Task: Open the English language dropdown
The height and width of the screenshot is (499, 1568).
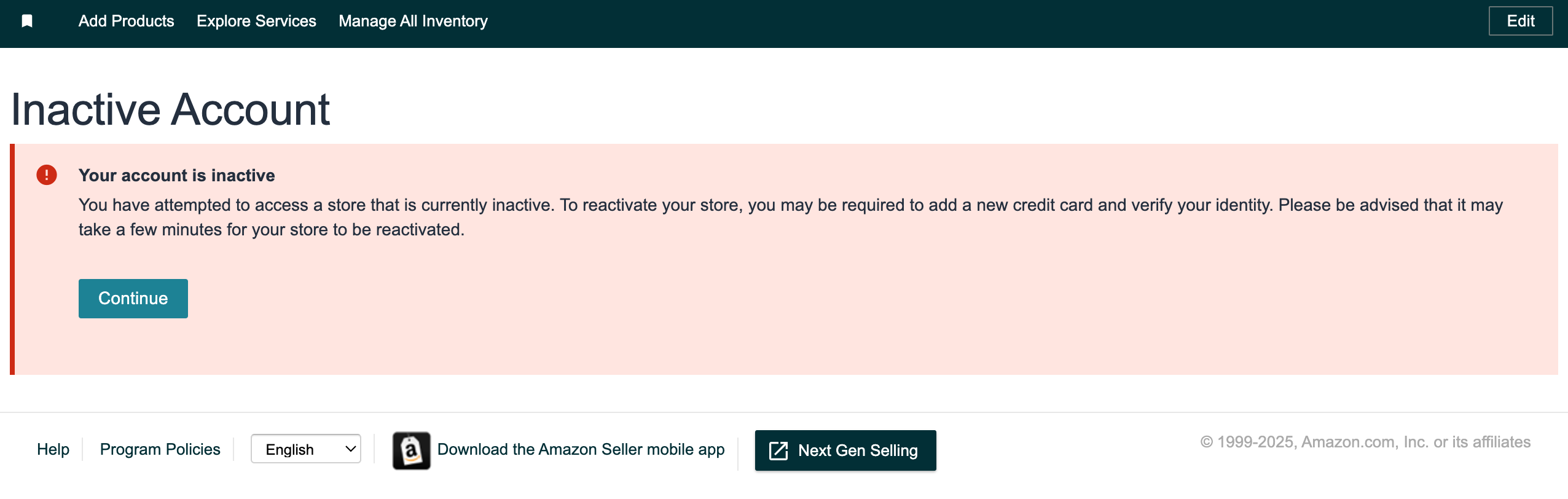Action: click(x=306, y=449)
